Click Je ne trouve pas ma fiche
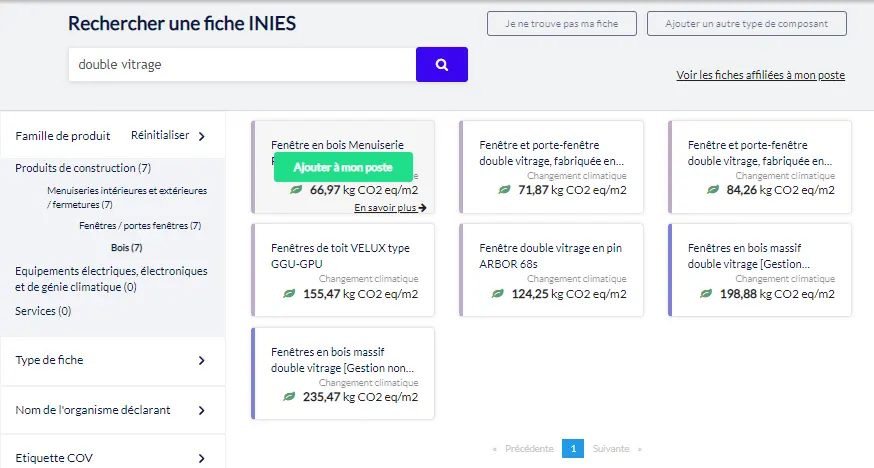 tap(562, 24)
